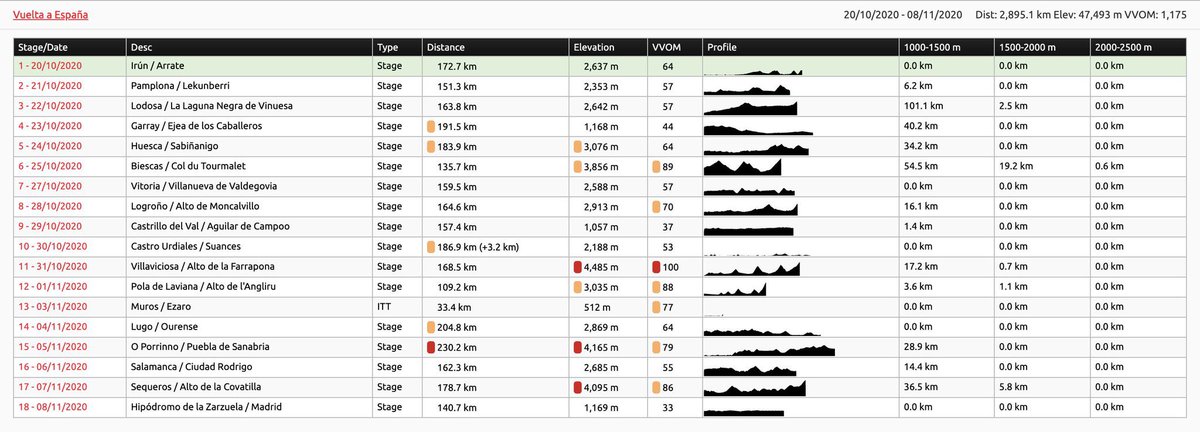Open stage 18 - 08/11/2020 link
Screen dimensions: 1200x432
(x=52, y=408)
